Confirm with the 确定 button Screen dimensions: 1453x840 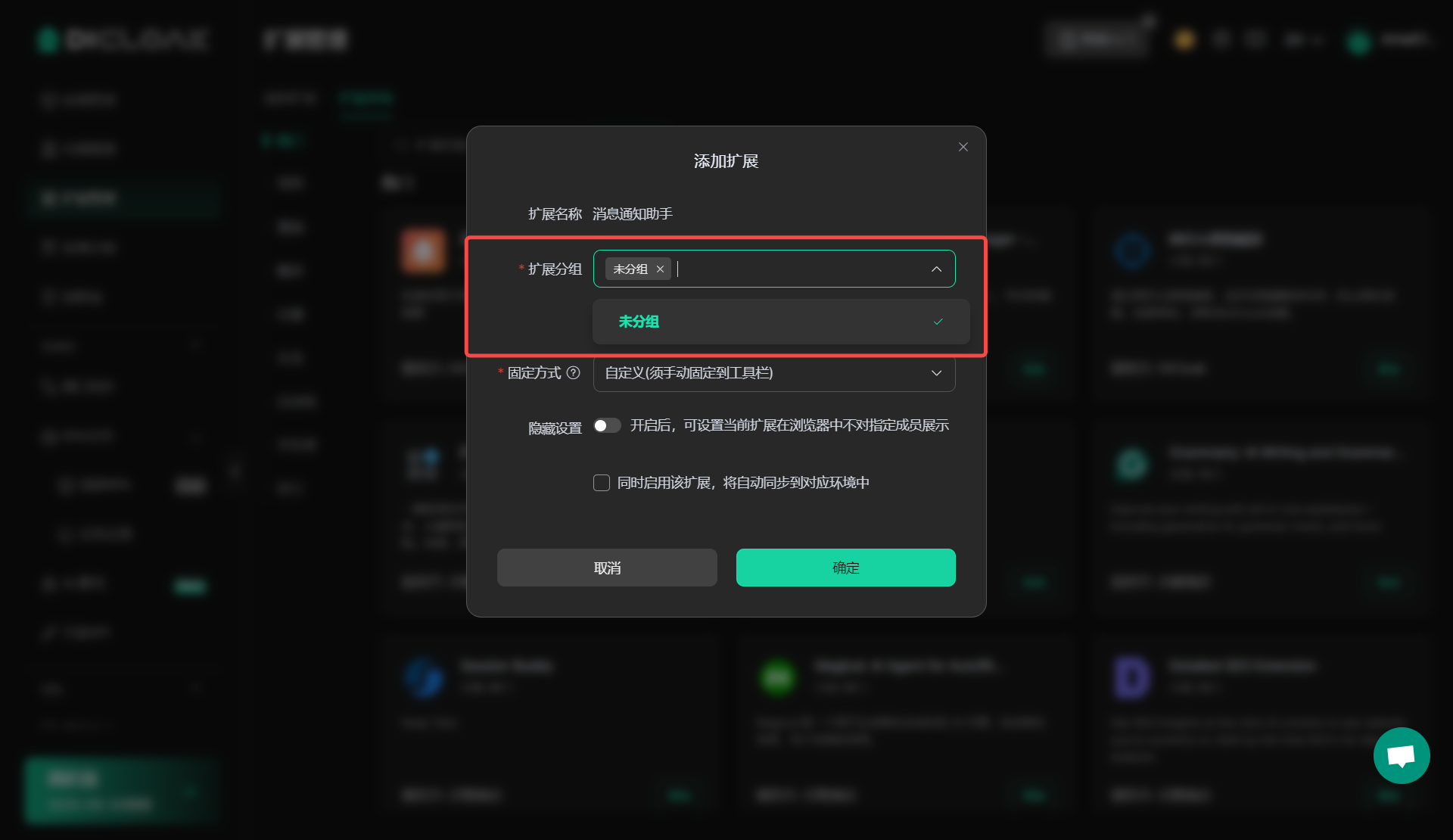(846, 568)
